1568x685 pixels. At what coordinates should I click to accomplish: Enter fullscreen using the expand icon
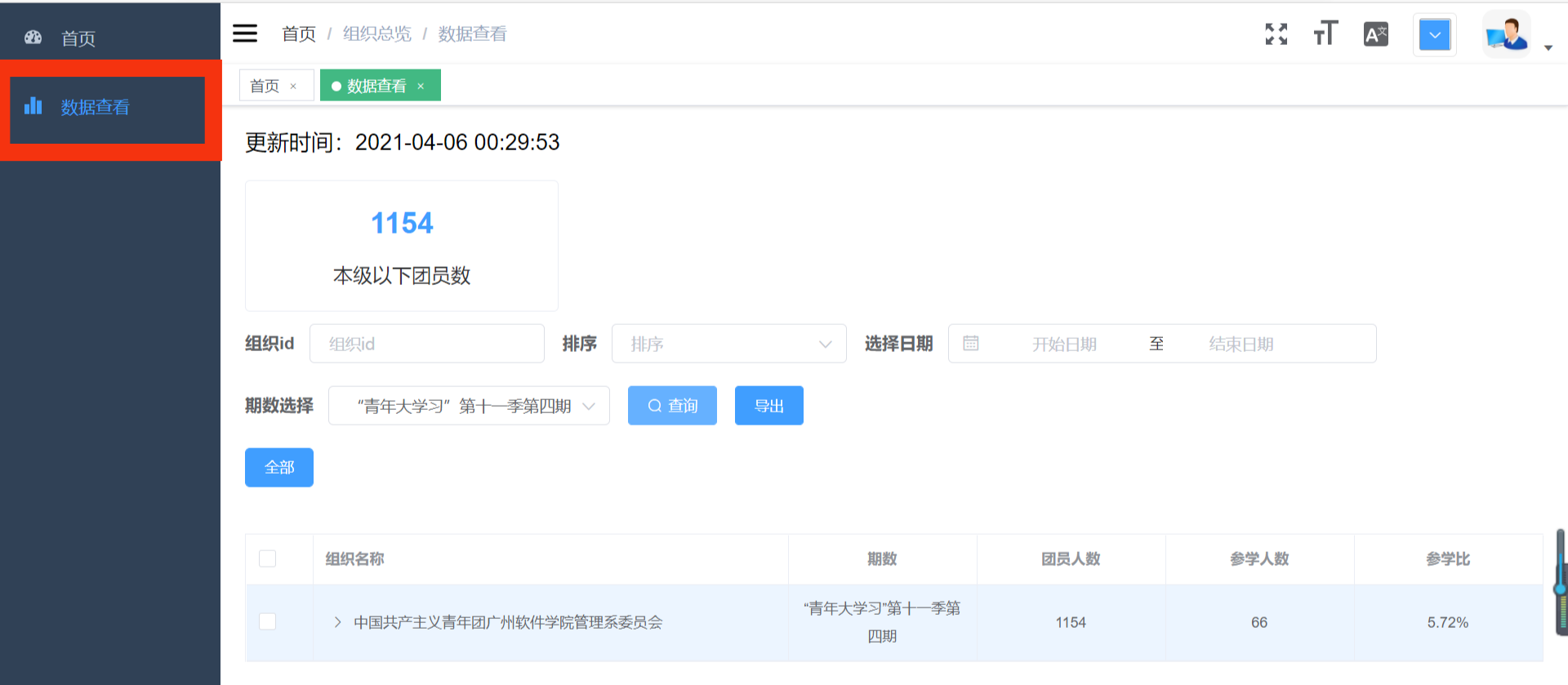1276,34
